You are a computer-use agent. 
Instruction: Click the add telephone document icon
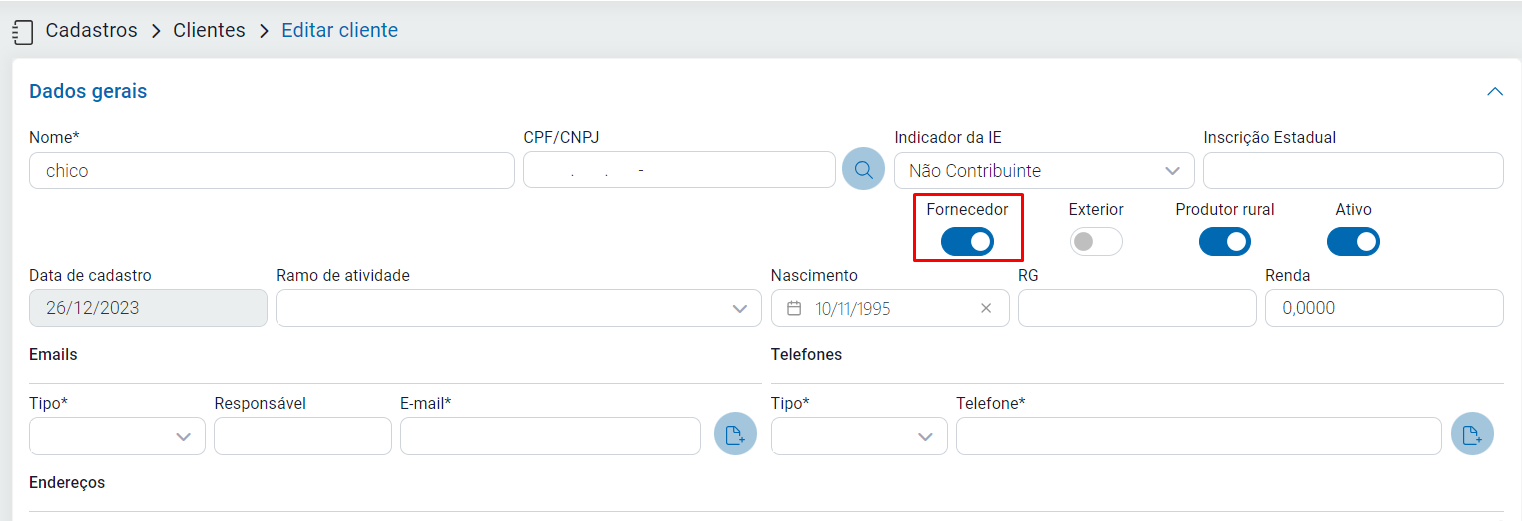point(1472,435)
